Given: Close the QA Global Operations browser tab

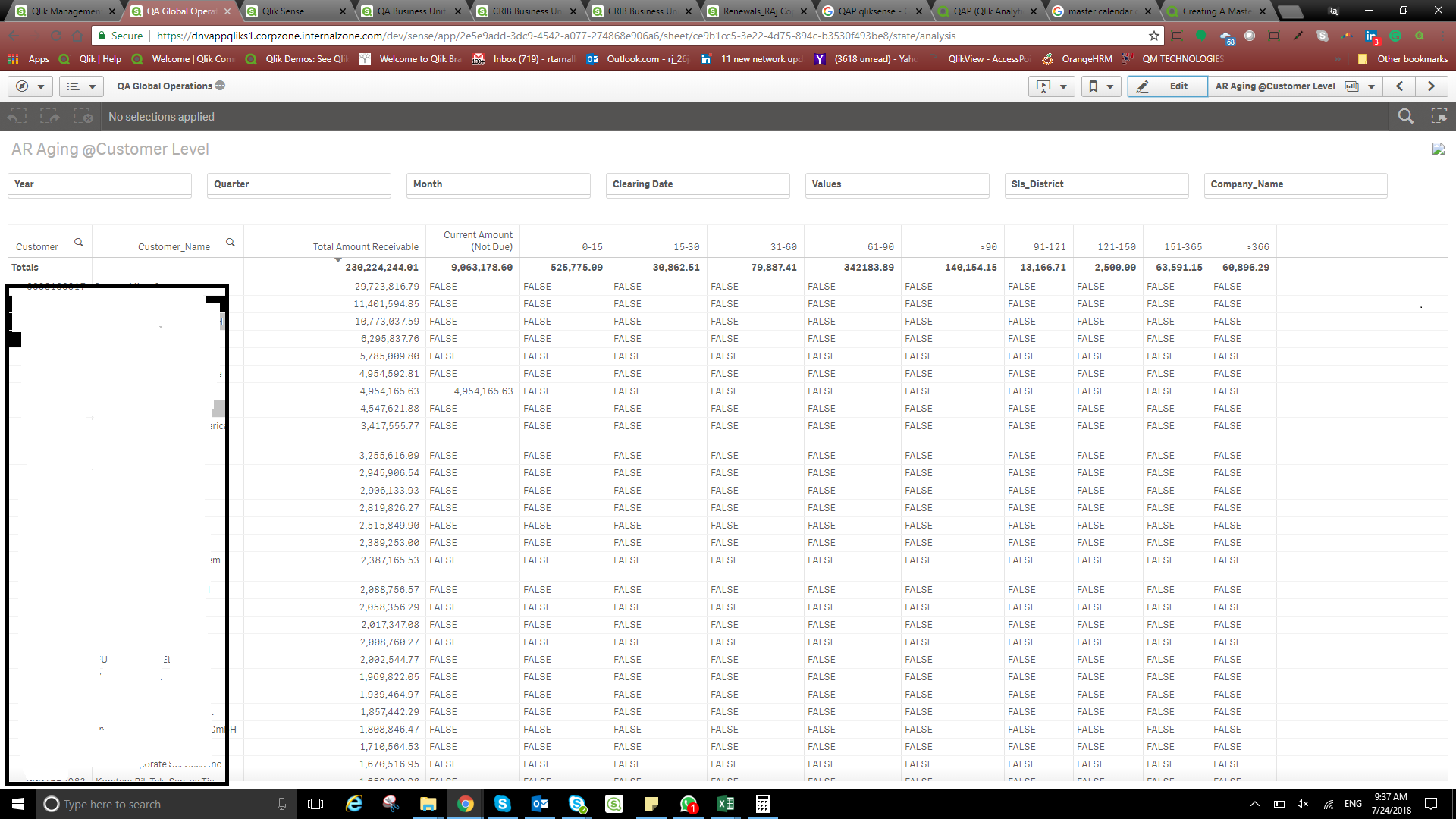Looking at the screenshot, I should tap(227, 11).
